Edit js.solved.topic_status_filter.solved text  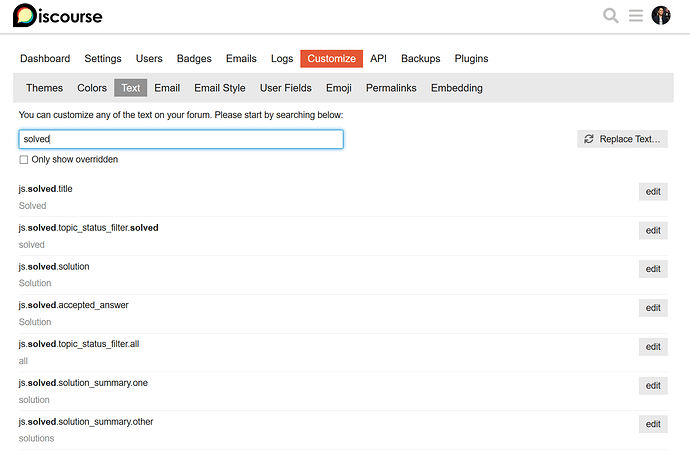(653, 231)
